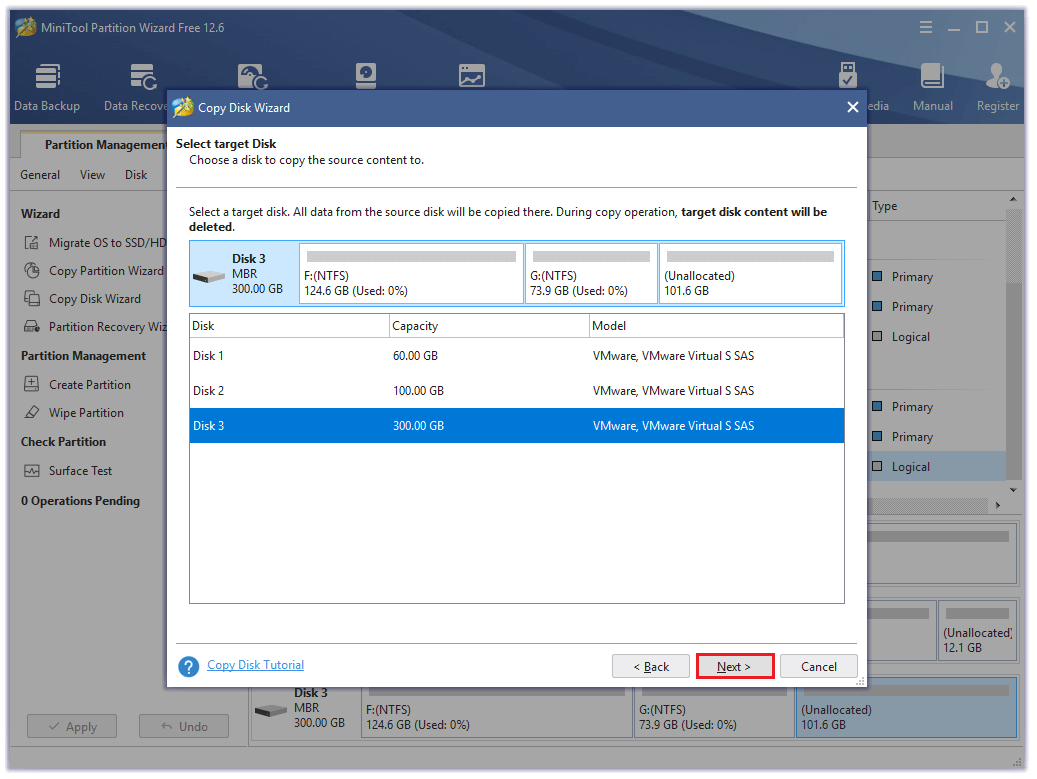Click the Model column header
The image size is (1037, 779).
pyautogui.click(x=716, y=325)
